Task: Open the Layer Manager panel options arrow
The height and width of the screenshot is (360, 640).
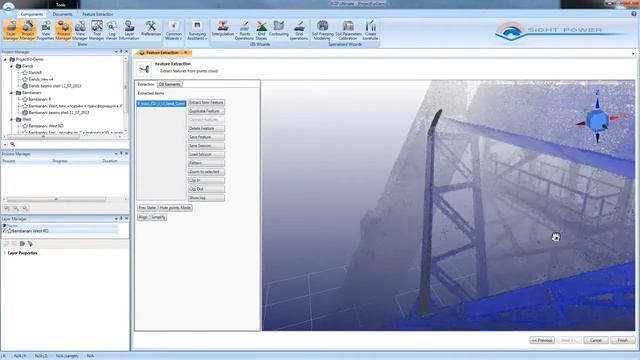Action: tap(116, 219)
